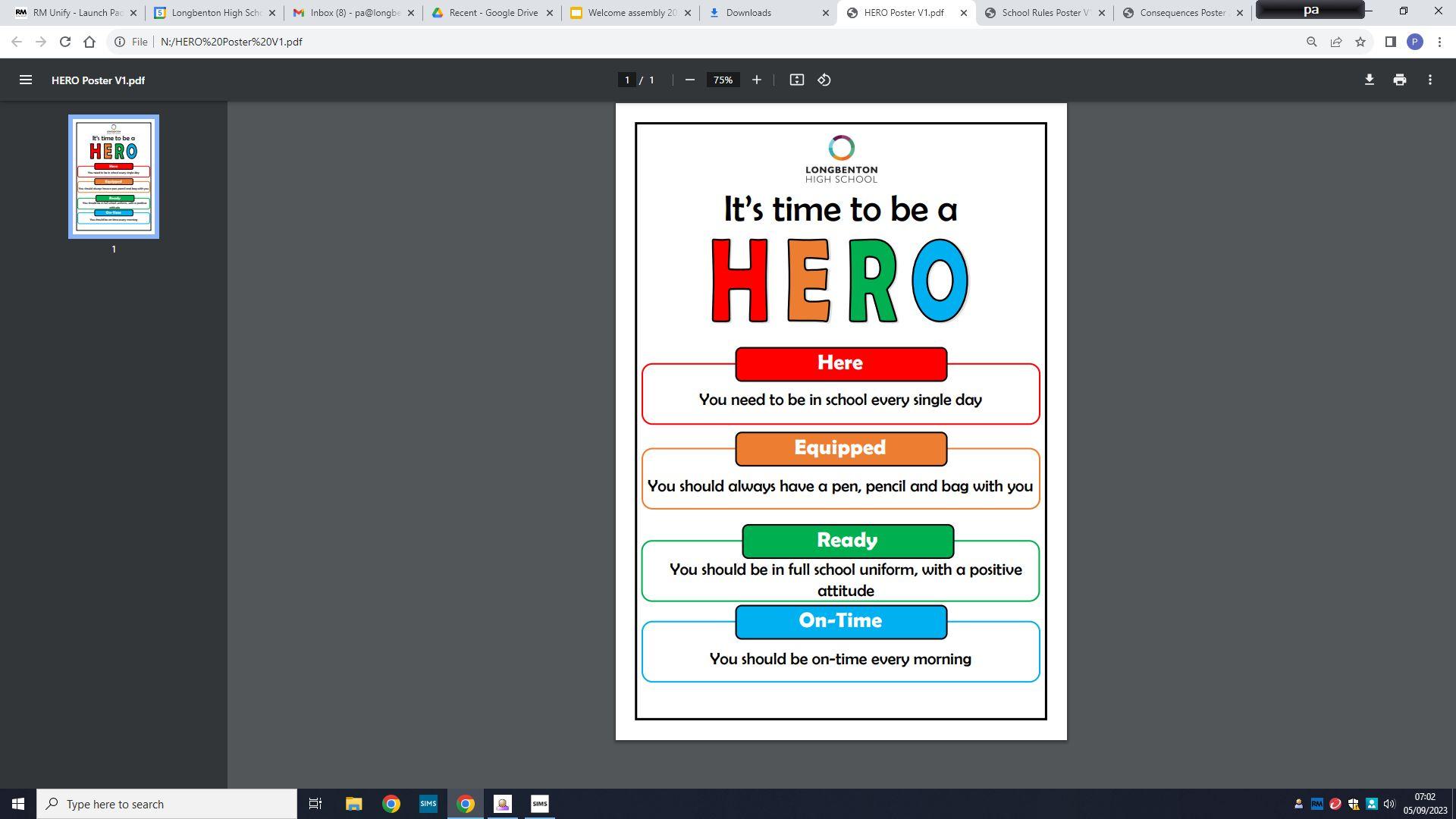Click the 75% zoom level field
1456x819 pixels.
723,80
